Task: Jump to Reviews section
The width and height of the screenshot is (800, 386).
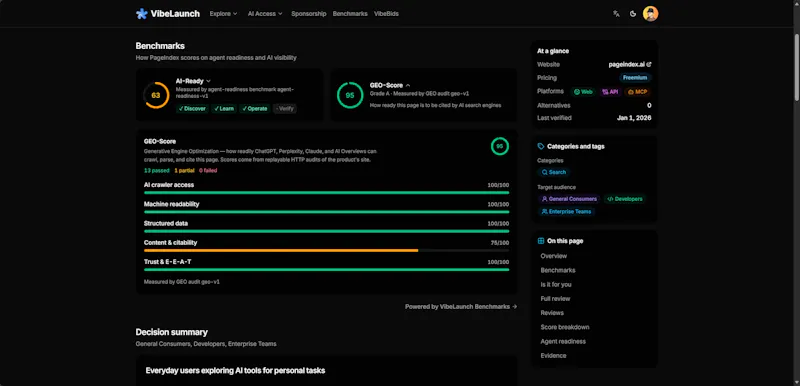Action: 552,313
